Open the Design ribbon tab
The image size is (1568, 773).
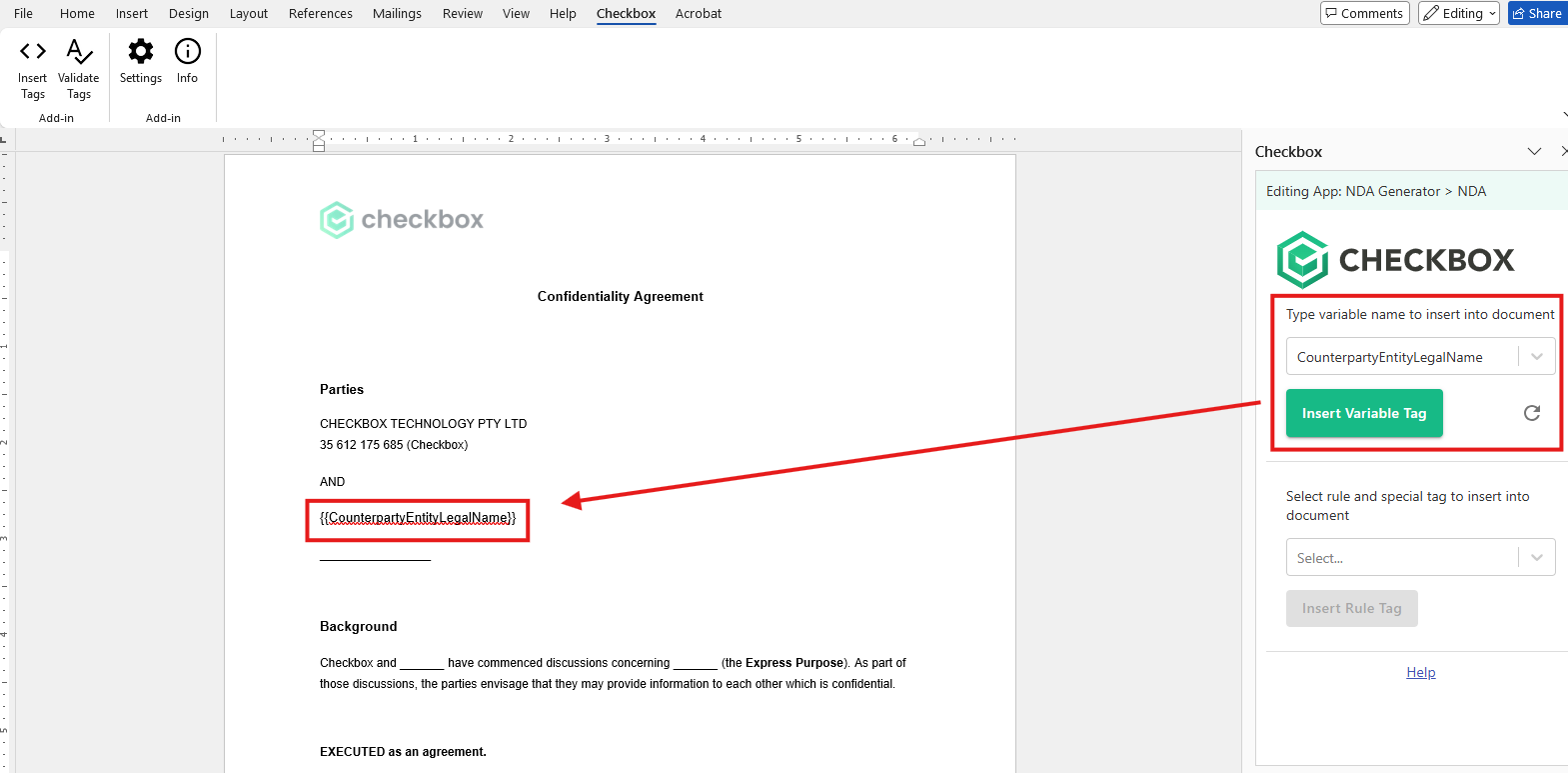point(189,13)
